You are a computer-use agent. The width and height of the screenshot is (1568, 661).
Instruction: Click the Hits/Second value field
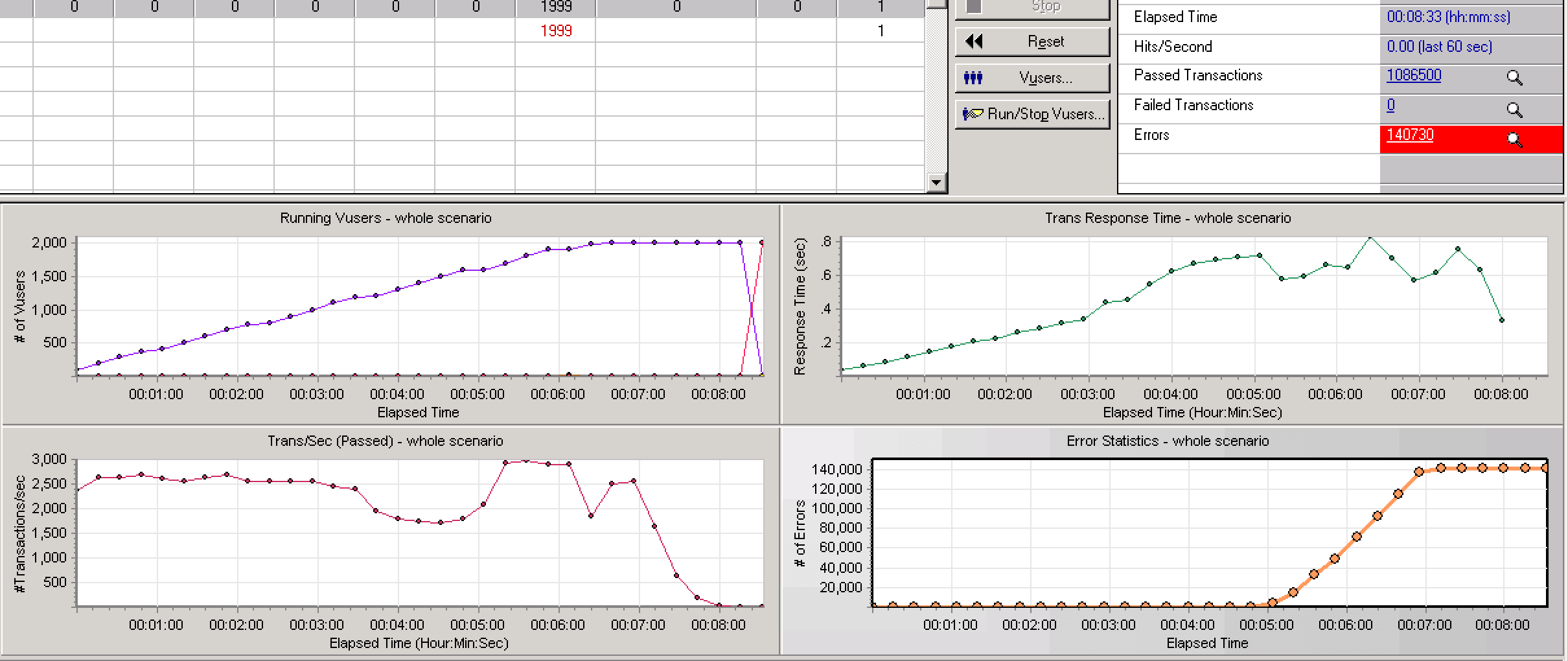[1438, 47]
